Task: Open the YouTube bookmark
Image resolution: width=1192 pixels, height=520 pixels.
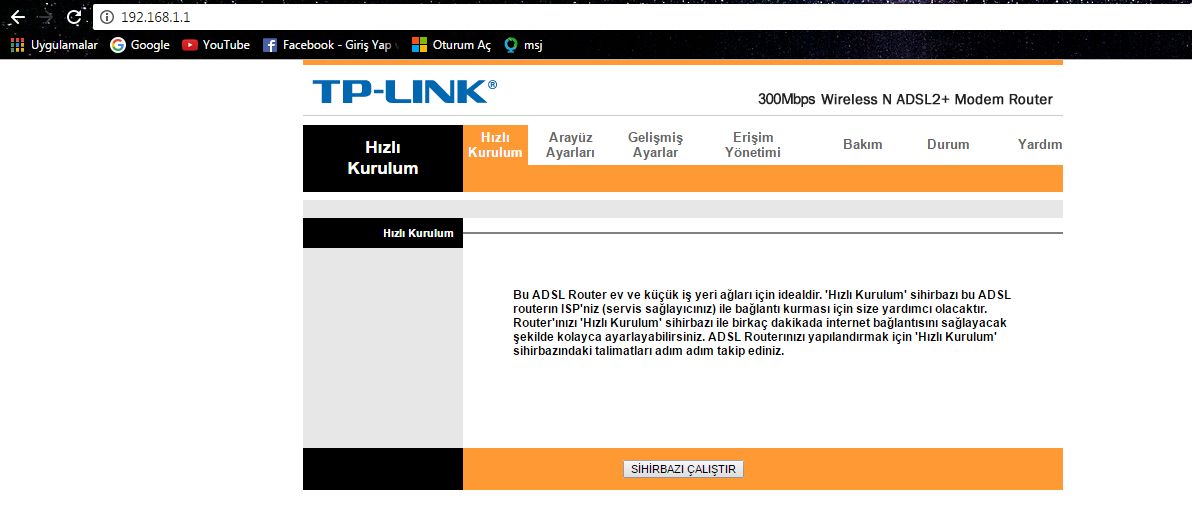Action: click(x=216, y=45)
